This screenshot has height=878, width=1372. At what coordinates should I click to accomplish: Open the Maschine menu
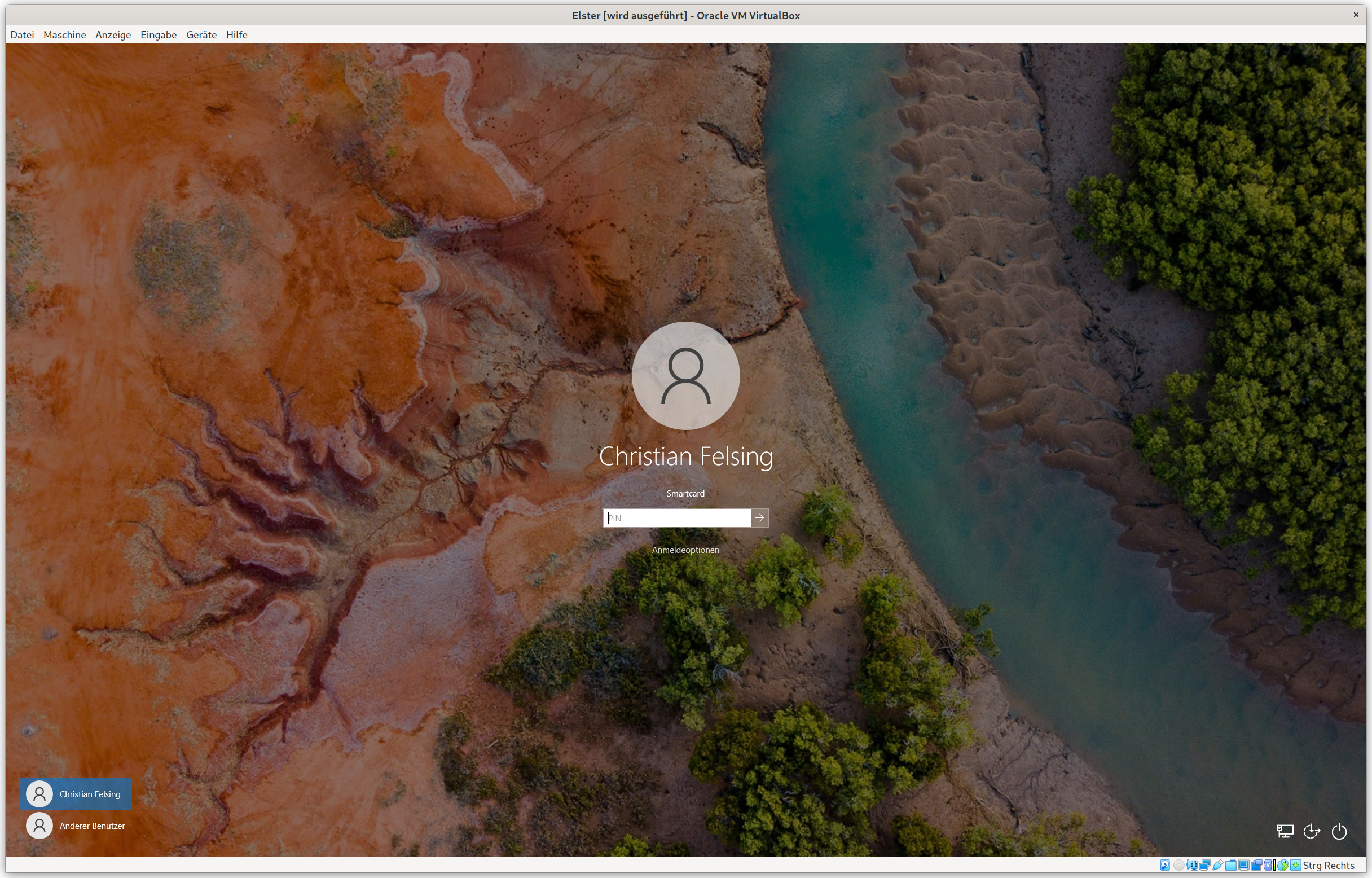point(64,35)
